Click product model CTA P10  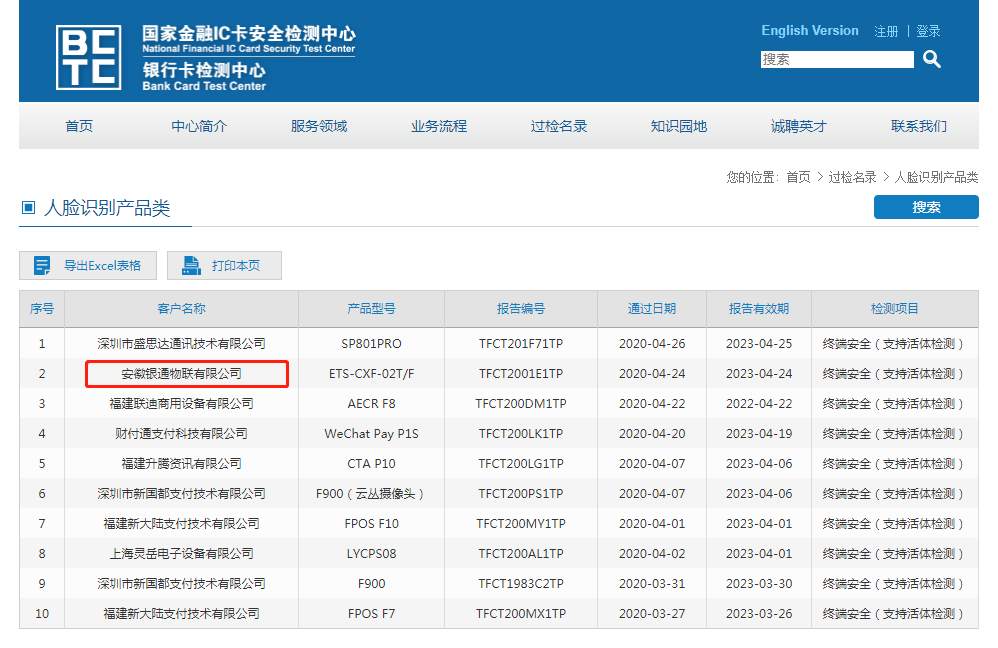tap(371, 463)
